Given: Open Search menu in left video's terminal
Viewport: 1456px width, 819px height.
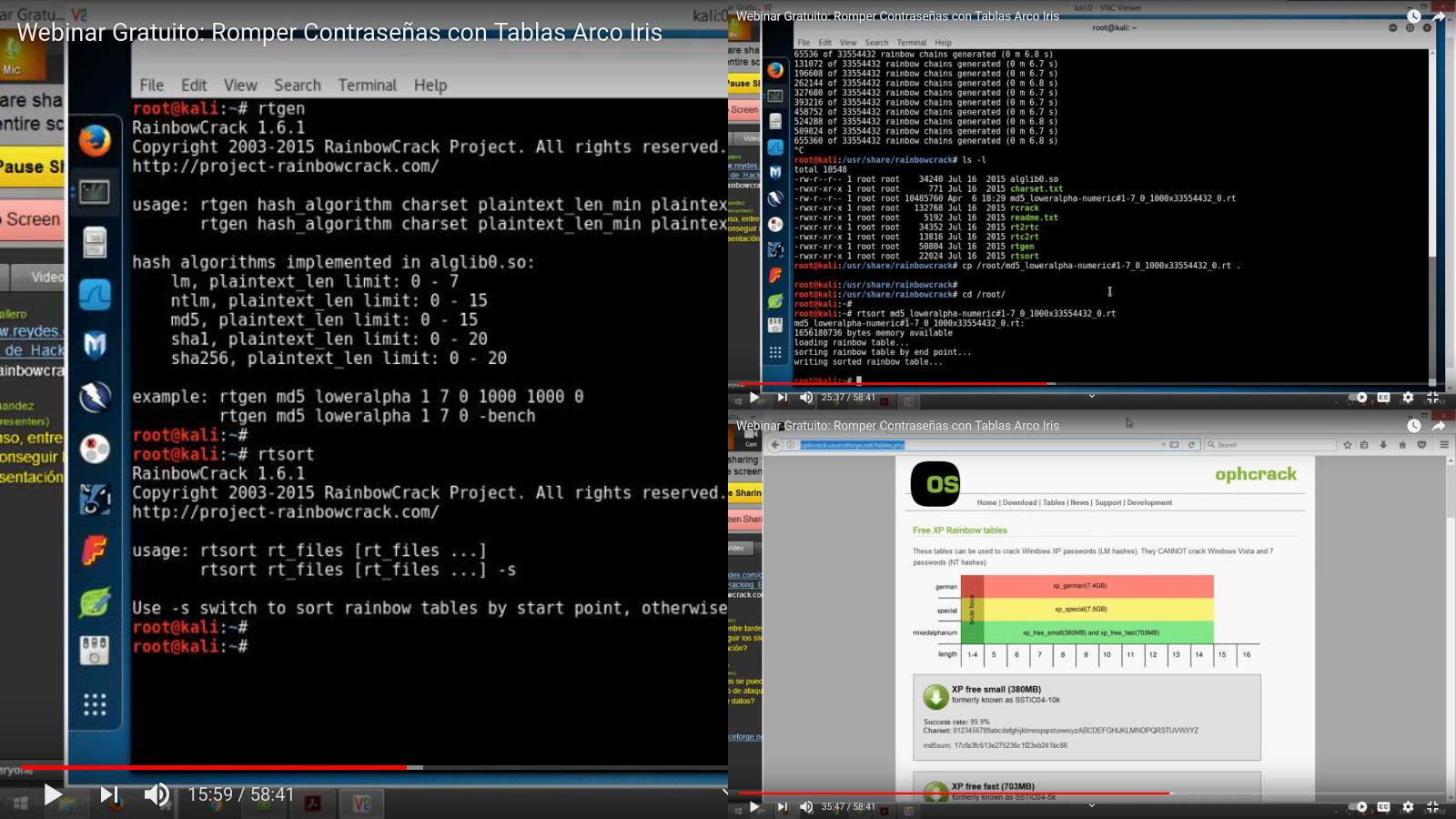Looking at the screenshot, I should tap(298, 85).
